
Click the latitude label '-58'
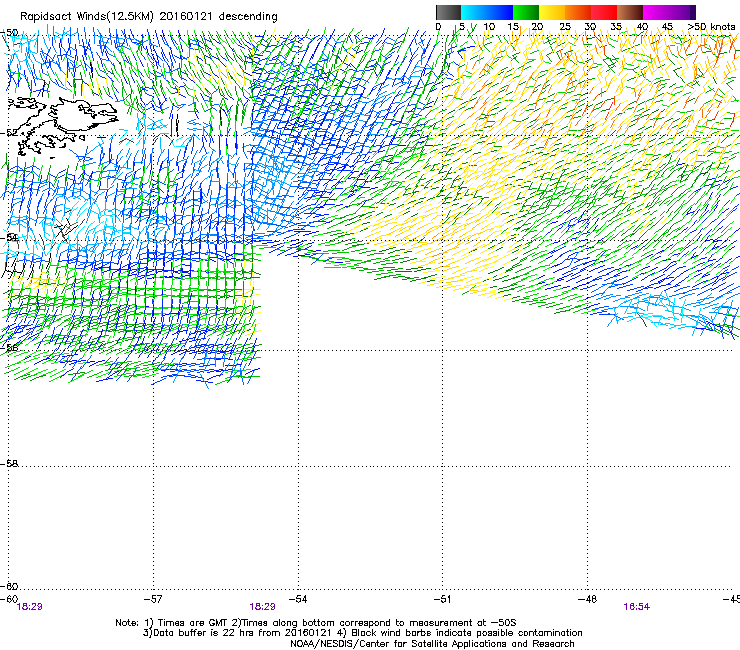point(9,464)
